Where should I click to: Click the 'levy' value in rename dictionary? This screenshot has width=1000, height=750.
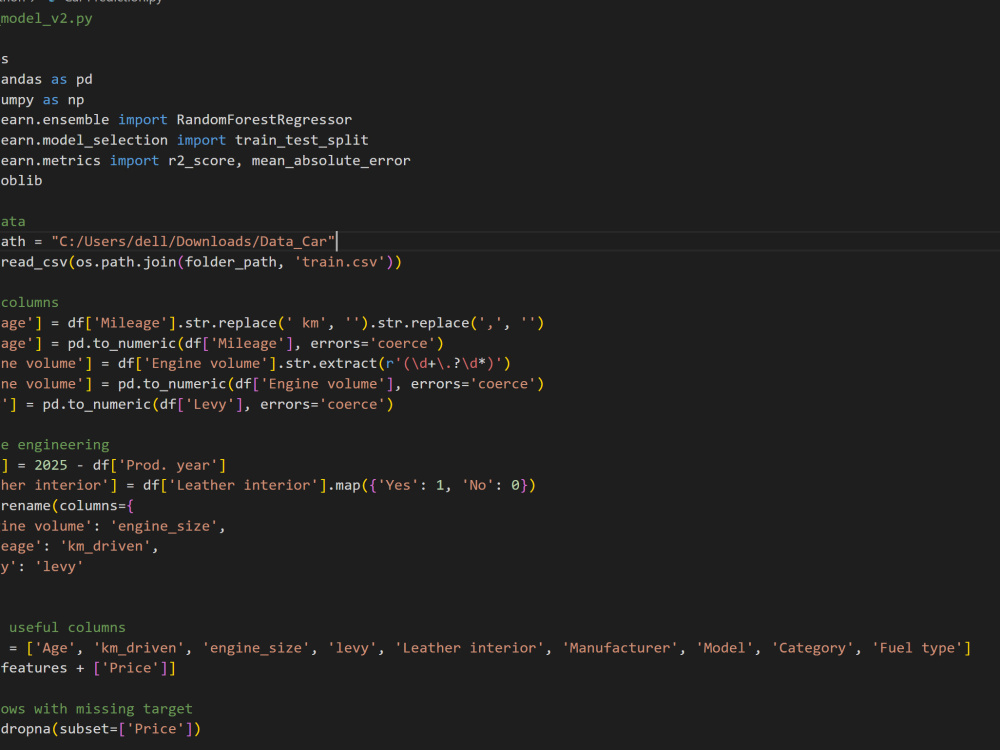click(x=59, y=567)
